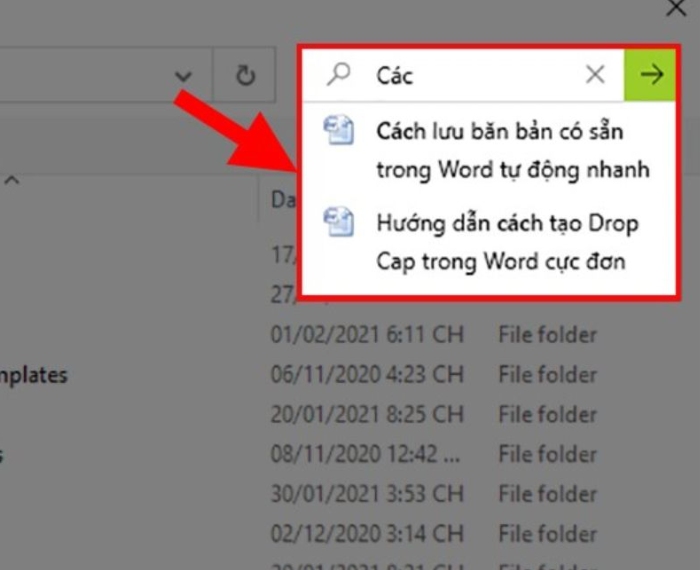Click 'File folder' type in 20/01/2021 row
Screen dimensions: 700x570
coord(547,415)
